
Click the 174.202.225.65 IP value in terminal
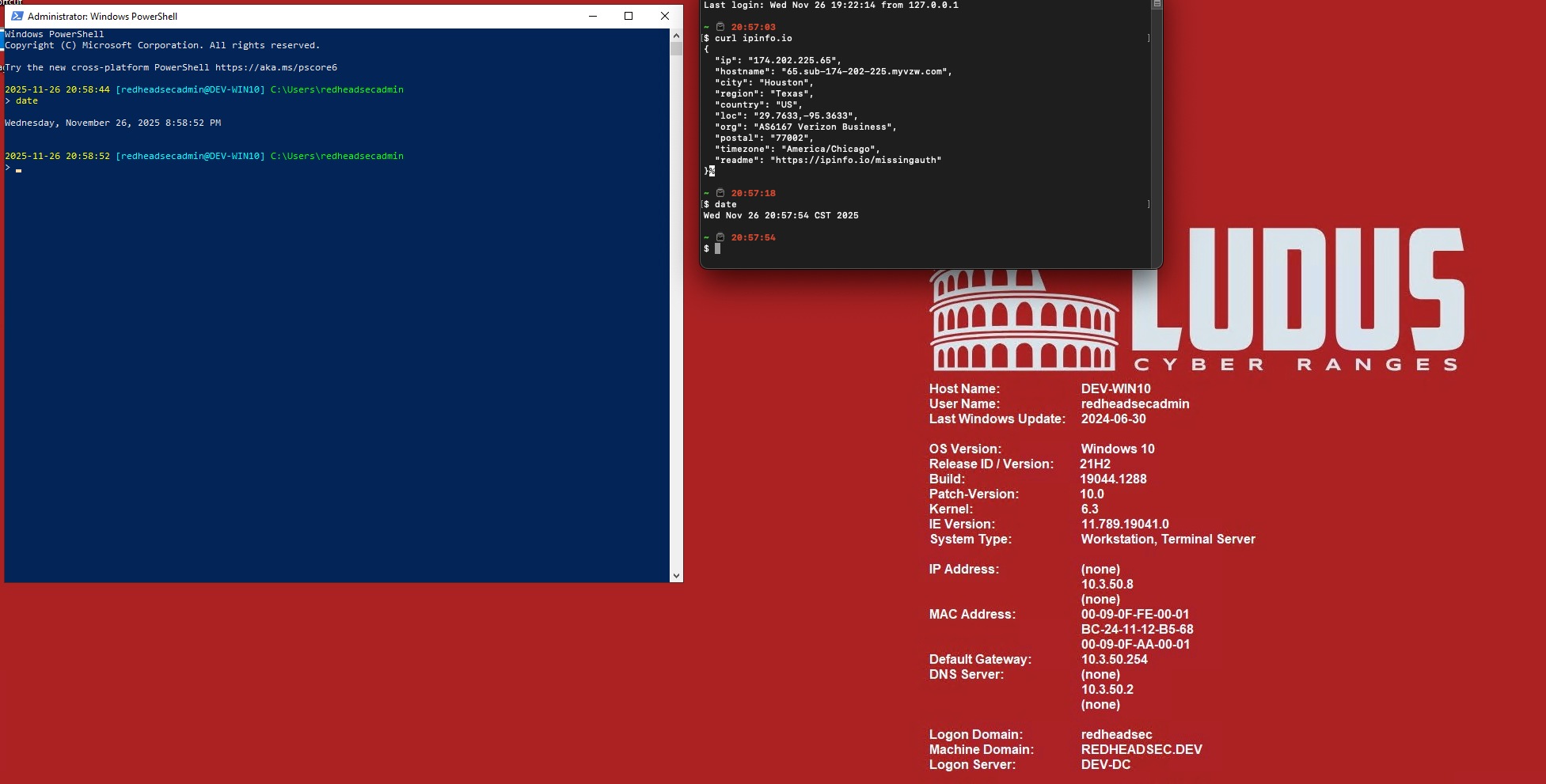click(x=794, y=61)
